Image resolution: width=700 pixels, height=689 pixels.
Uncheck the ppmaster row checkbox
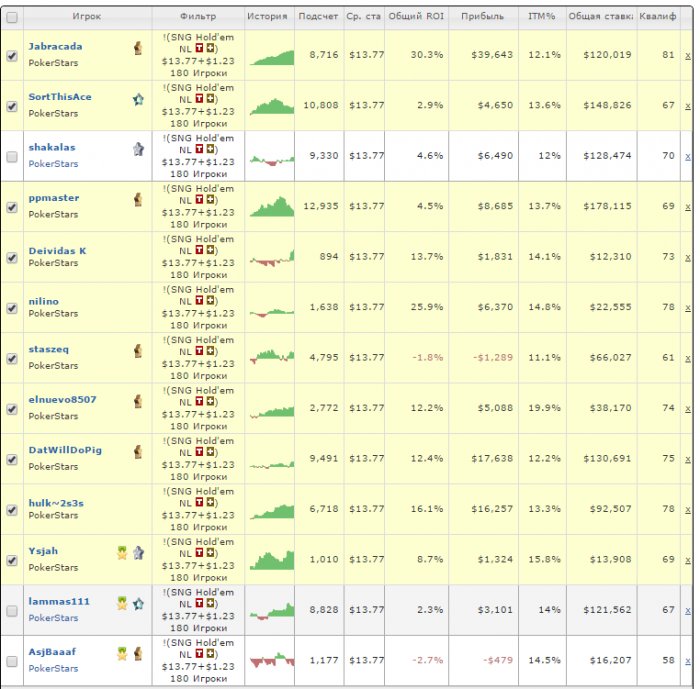click(12, 207)
